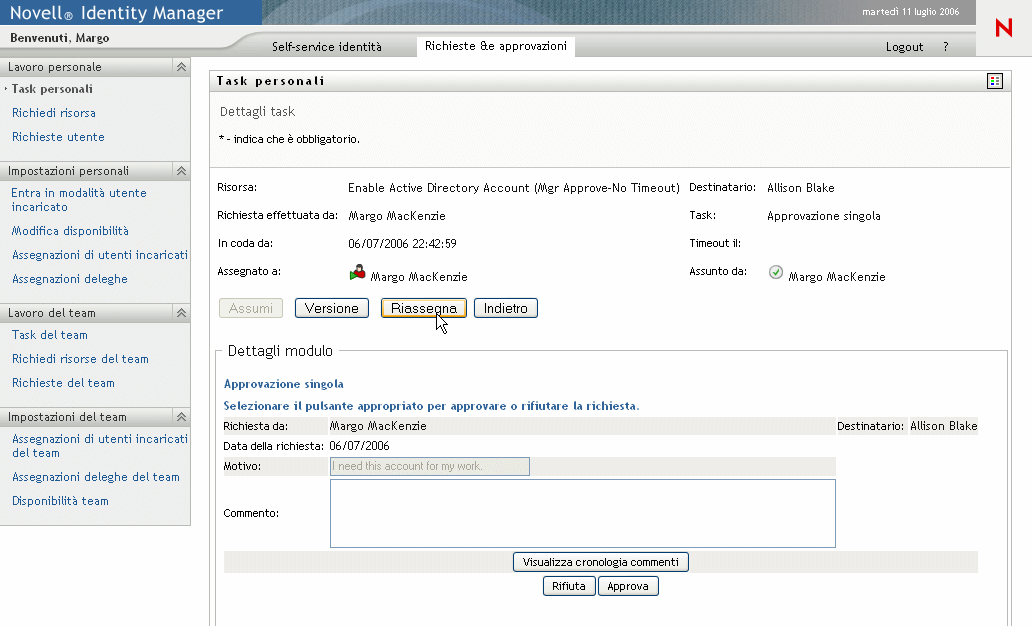Click the Novell N logo icon
This screenshot has width=1032, height=626.
click(x=1004, y=28)
